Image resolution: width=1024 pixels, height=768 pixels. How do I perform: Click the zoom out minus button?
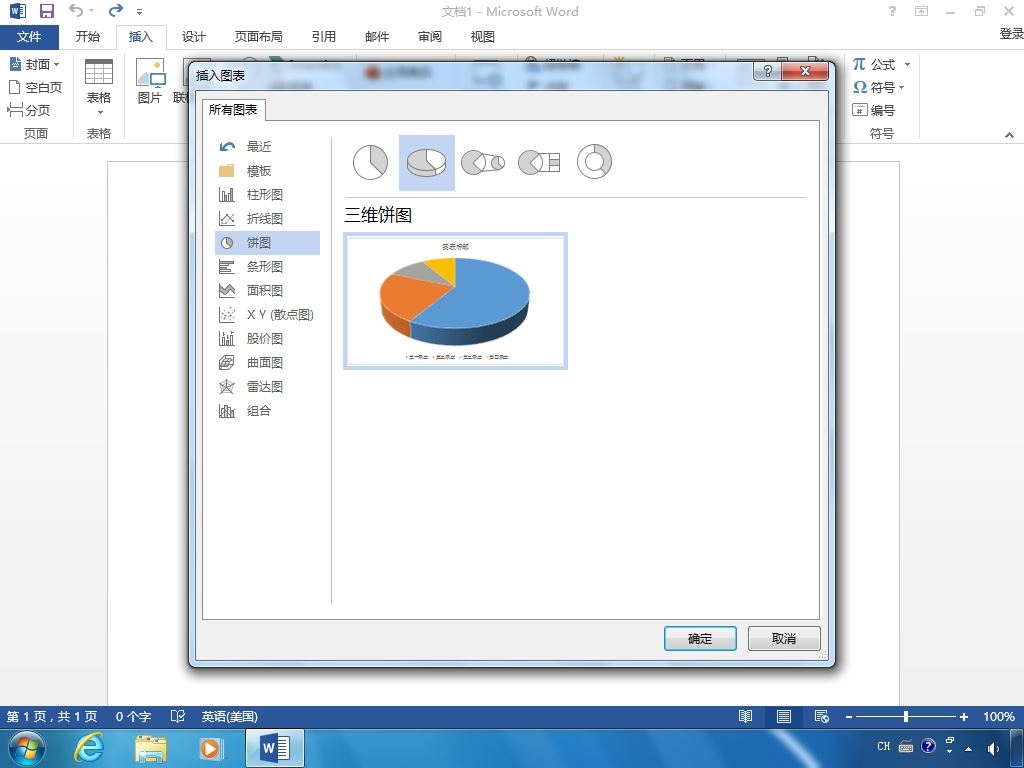(848, 717)
